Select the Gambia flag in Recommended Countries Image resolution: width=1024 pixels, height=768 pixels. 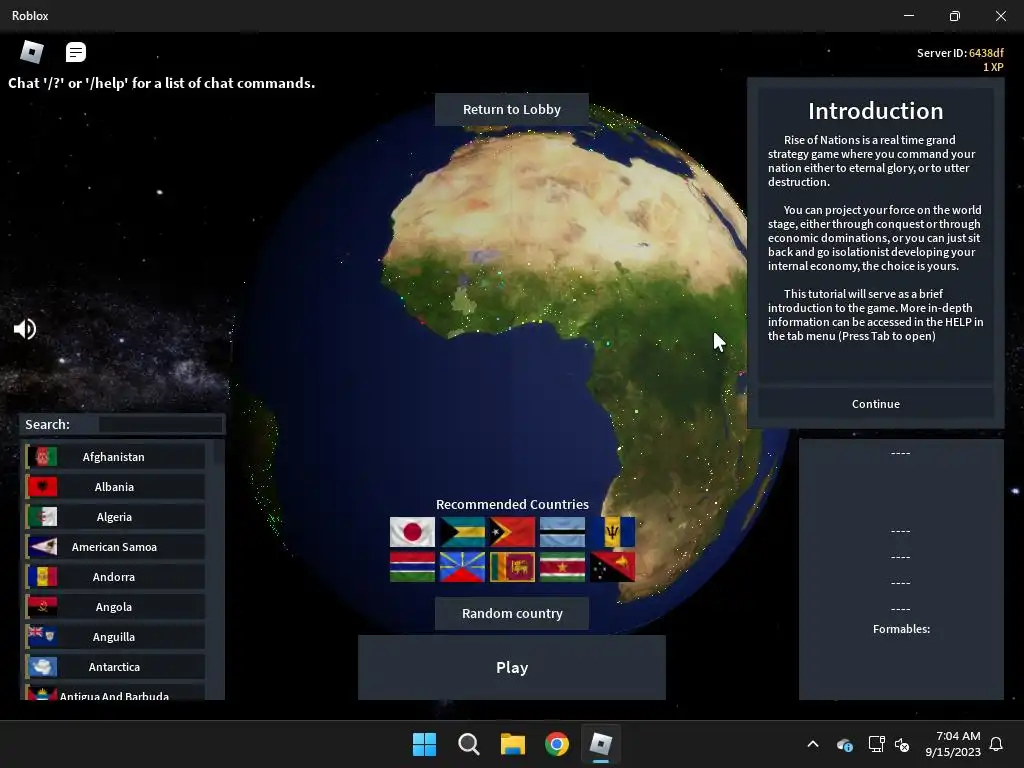(412, 567)
